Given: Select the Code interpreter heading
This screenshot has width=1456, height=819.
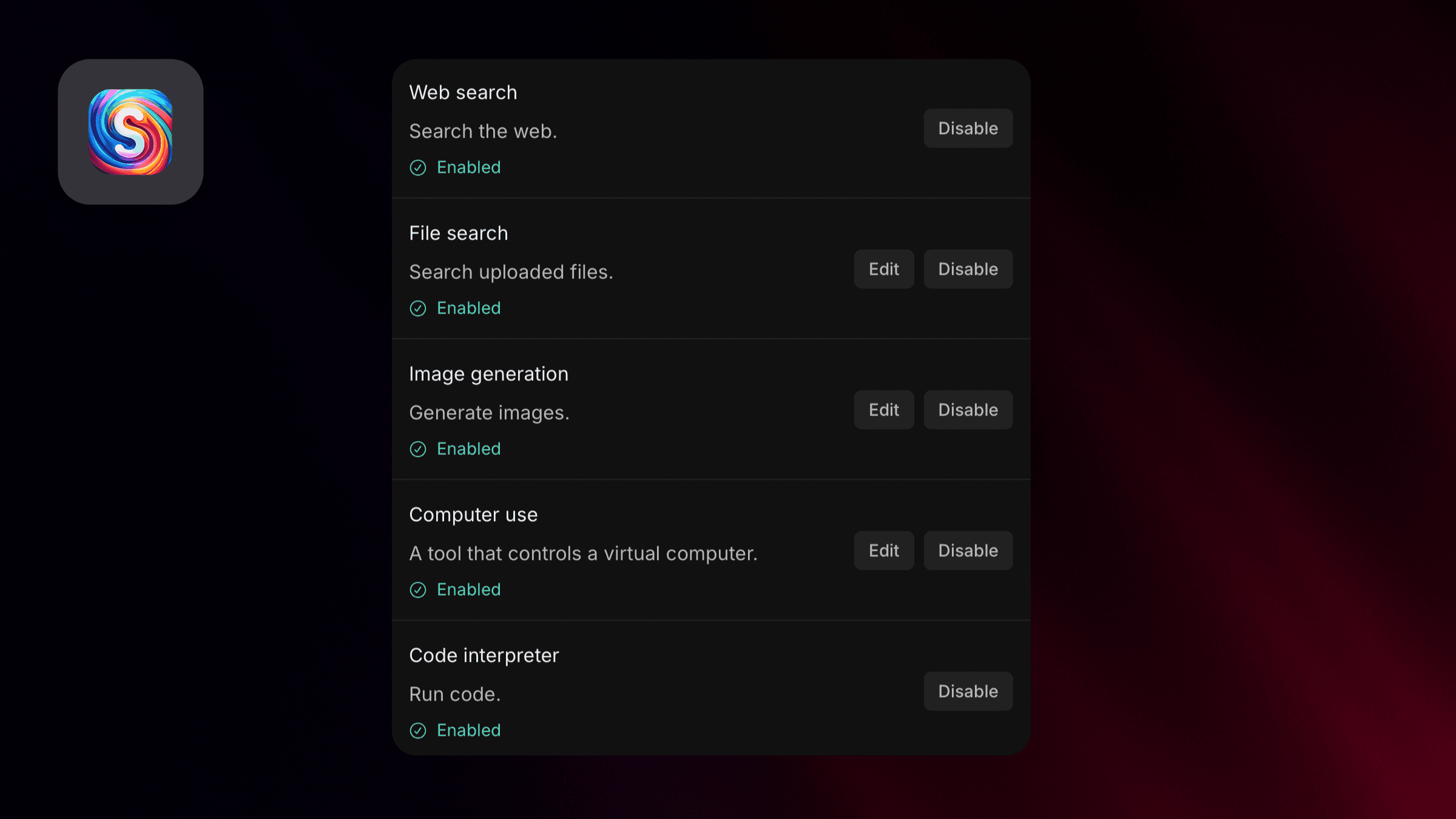Looking at the screenshot, I should [x=484, y=655].
